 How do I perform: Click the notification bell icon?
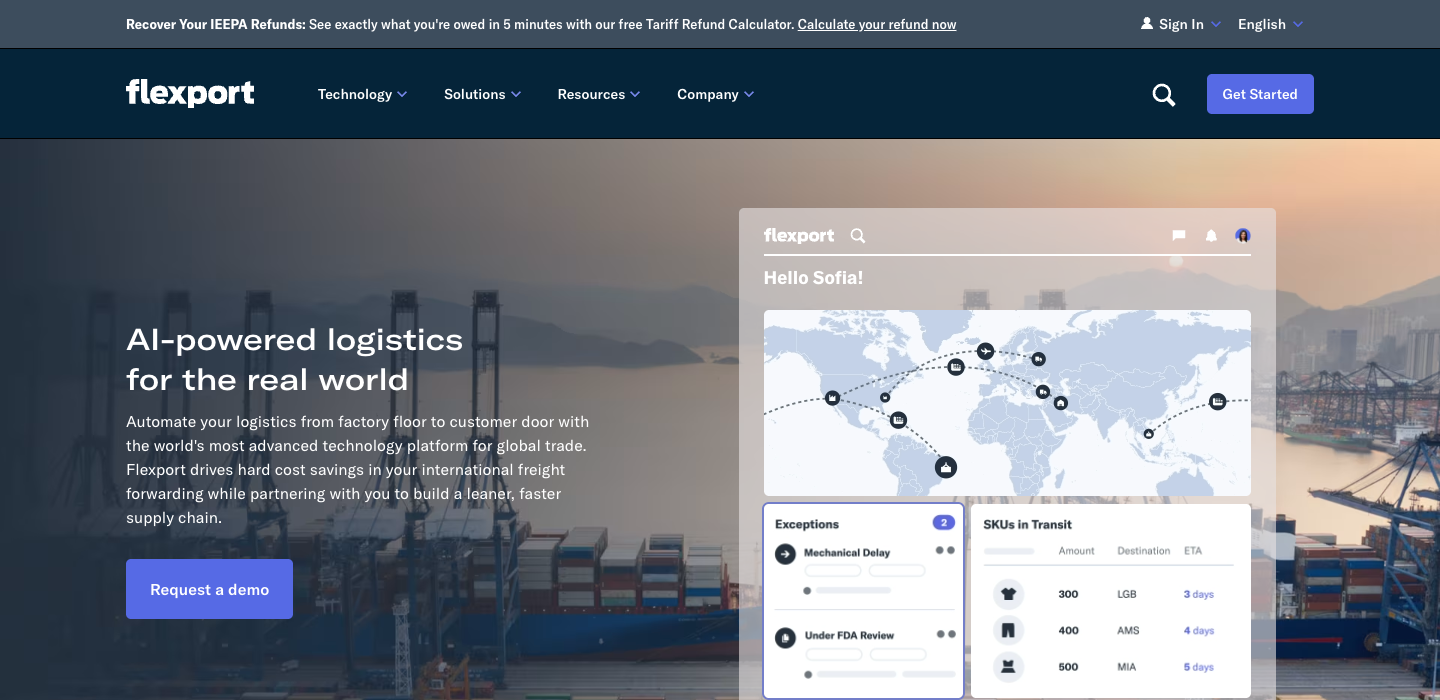[x=1211, y=236]
